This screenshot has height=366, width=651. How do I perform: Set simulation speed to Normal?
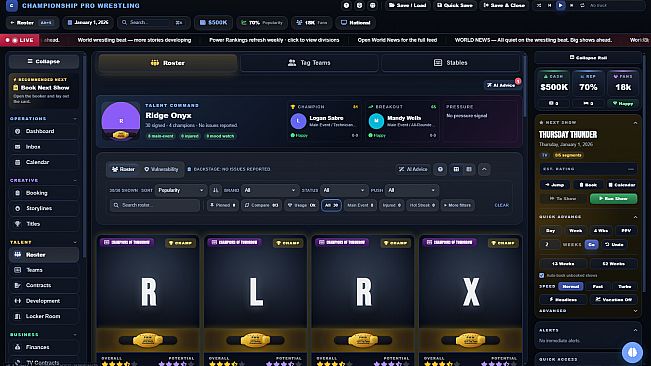point(571,286)
